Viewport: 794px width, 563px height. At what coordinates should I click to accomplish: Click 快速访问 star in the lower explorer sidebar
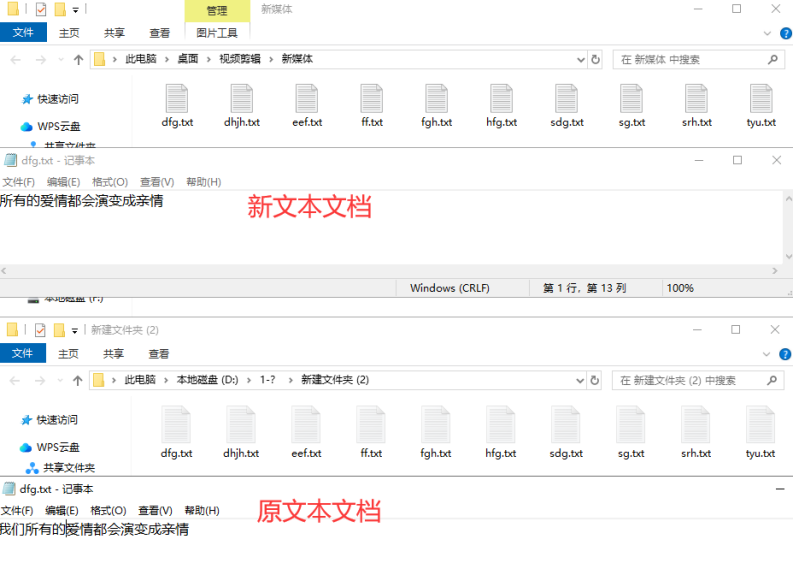click(28, 420)
